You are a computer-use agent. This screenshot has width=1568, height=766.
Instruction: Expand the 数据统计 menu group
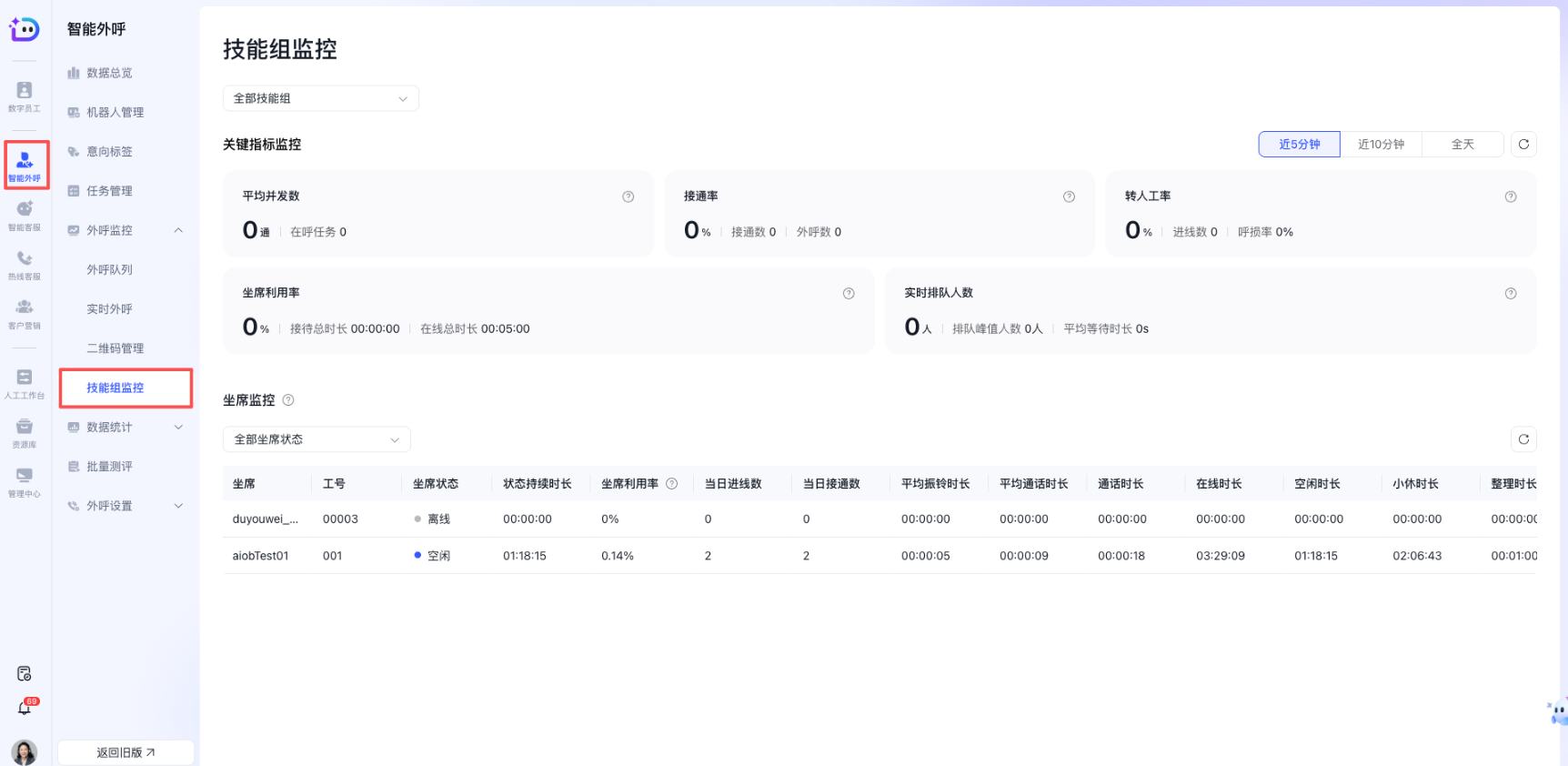point(126,427)
